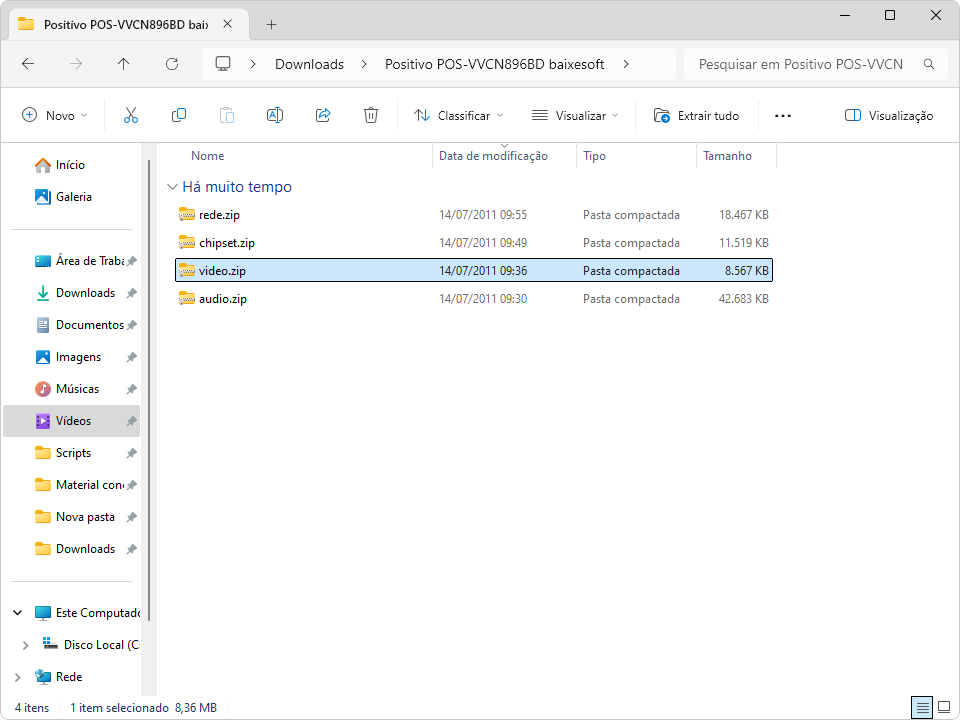This screenshot has height=720, width=960.
Task: Expand Disco Local (C:) node
Action: [25, 645]
